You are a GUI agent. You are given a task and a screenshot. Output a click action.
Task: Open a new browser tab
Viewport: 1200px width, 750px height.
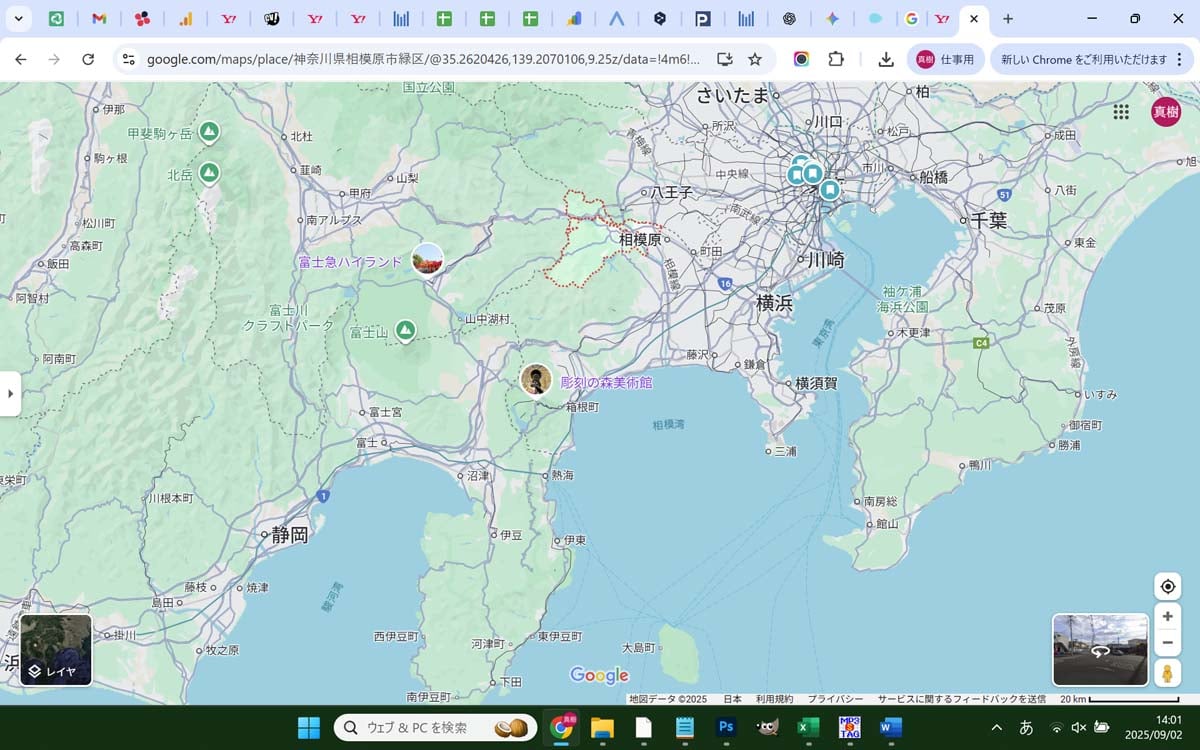tap(1008, 19)
